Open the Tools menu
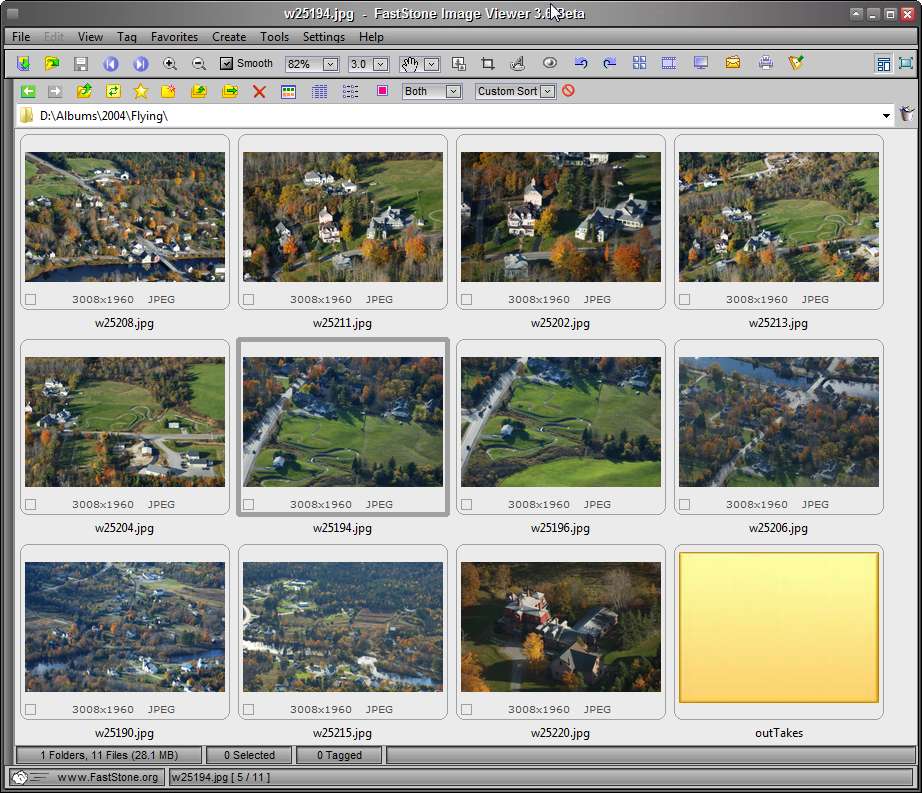Viewport: 922px width, 793px height. [274, 36]
